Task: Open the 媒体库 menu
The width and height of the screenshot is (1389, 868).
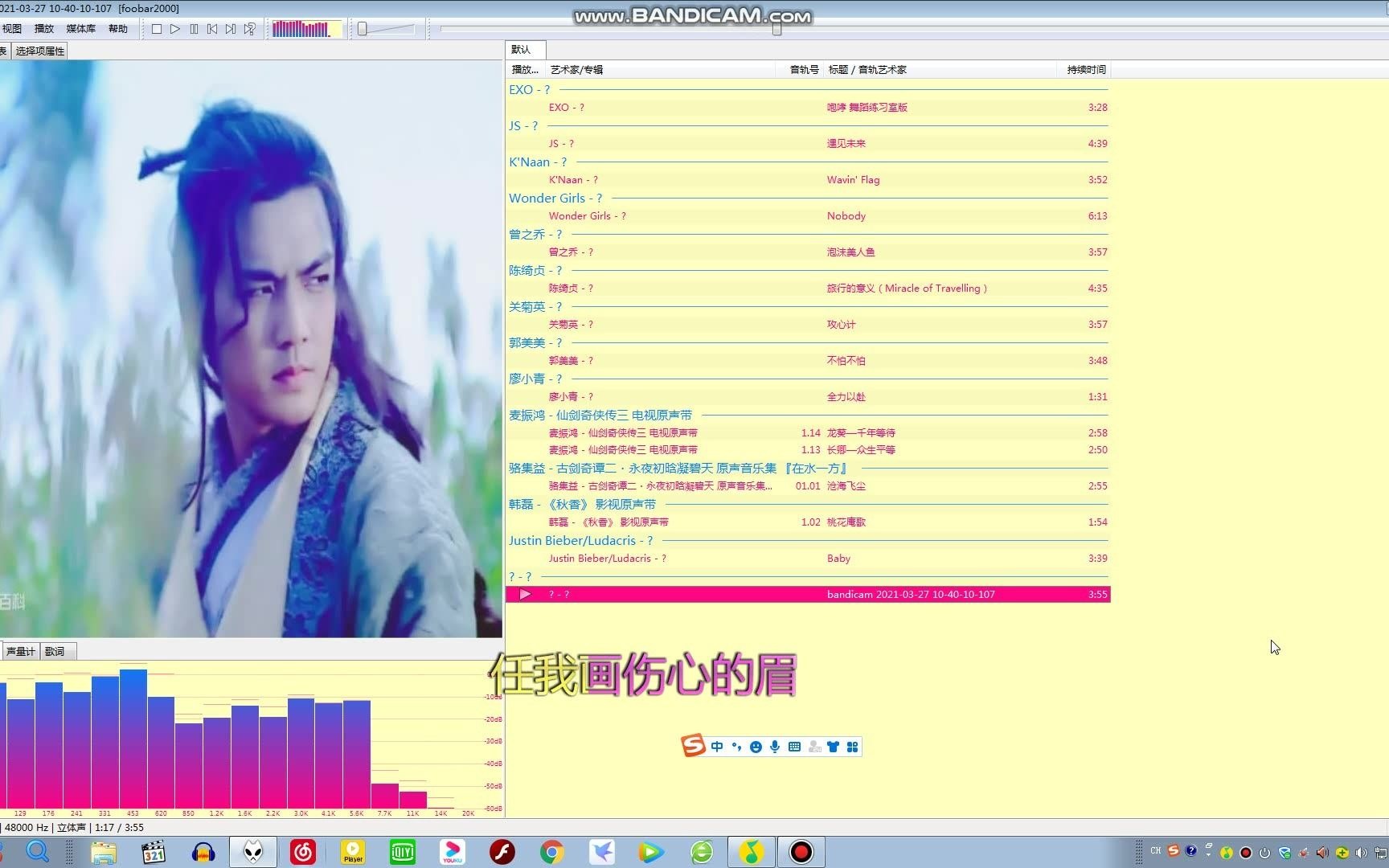Action: tap(80, 29)
